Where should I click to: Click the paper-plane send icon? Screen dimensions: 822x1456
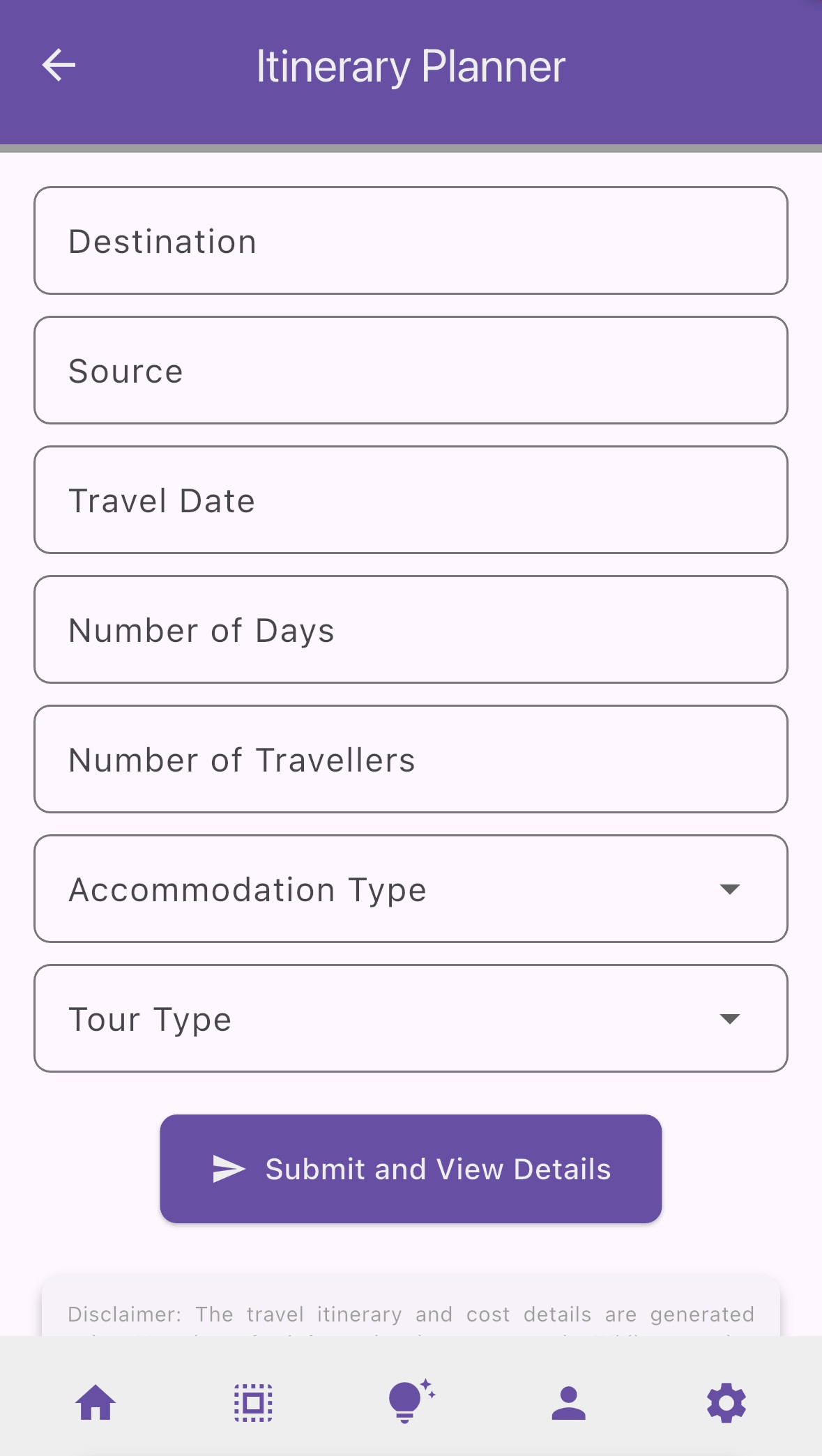click(229, 1169)
